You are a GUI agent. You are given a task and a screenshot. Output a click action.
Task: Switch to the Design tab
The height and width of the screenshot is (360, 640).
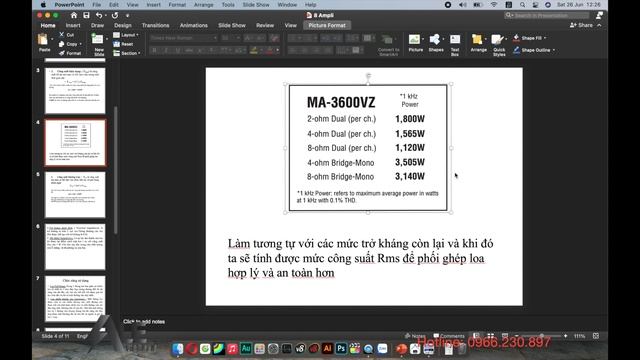coord(123,25)
